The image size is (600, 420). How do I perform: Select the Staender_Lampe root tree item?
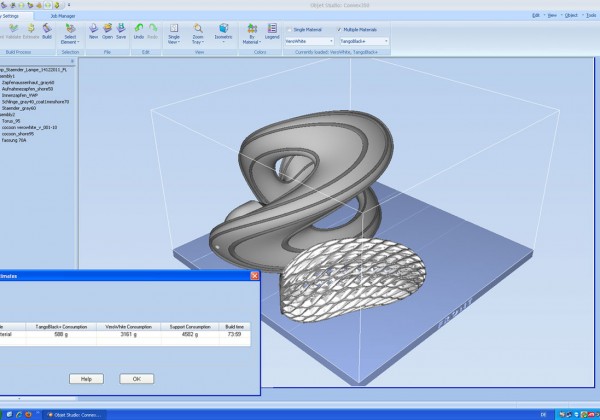click(x=33, y=70)
